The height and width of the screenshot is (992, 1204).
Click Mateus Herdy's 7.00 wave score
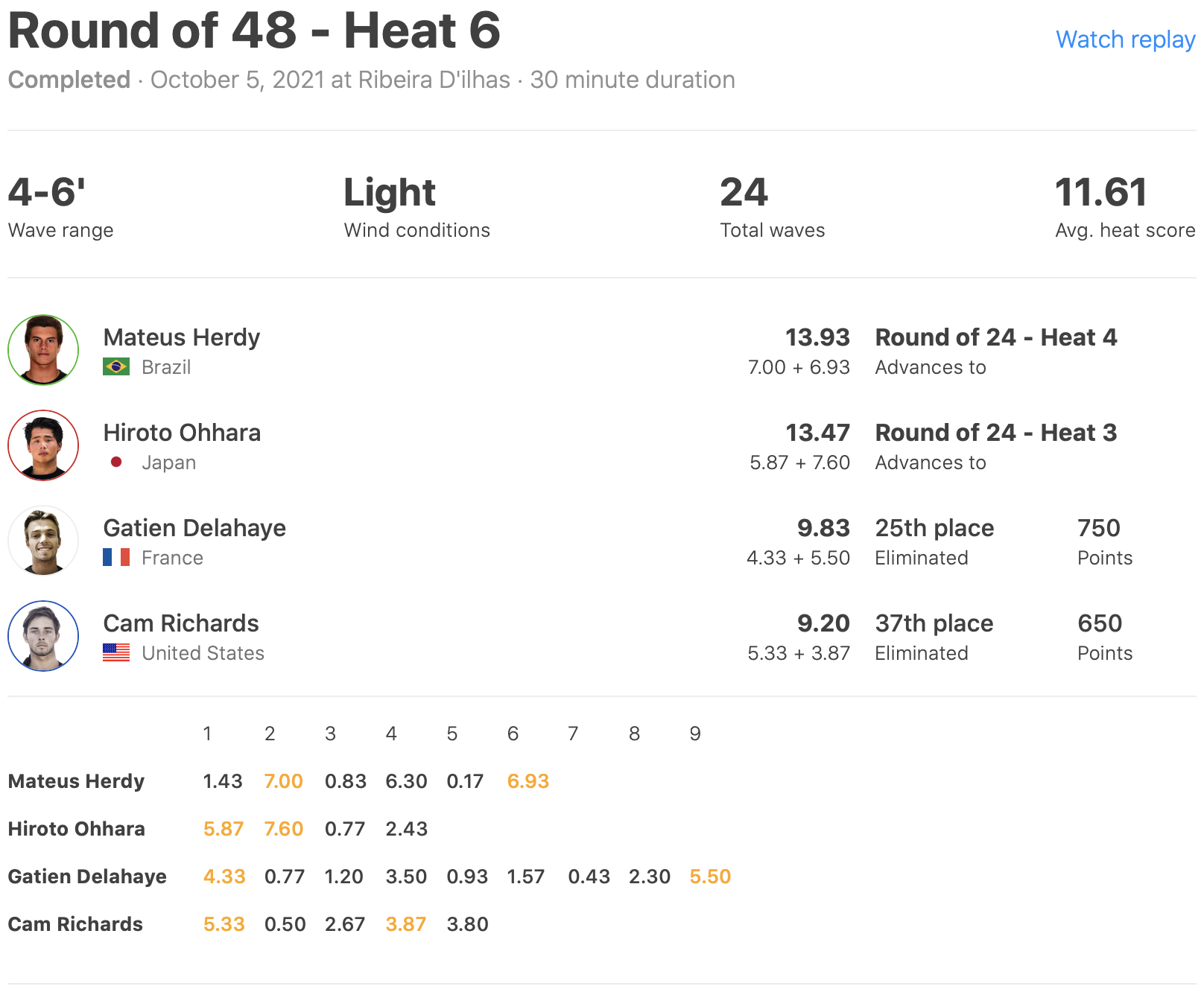pyautogui.click(x=283, y=781)
